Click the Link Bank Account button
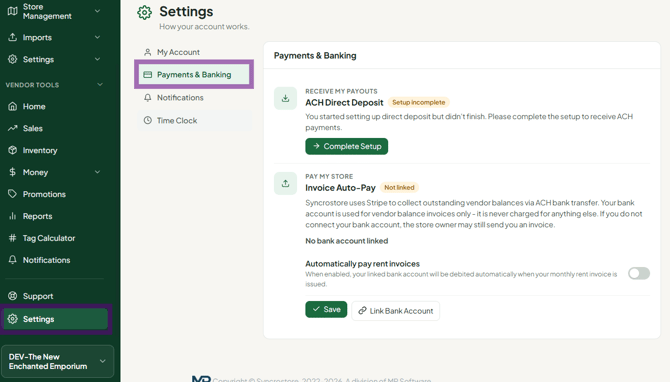 396,311
